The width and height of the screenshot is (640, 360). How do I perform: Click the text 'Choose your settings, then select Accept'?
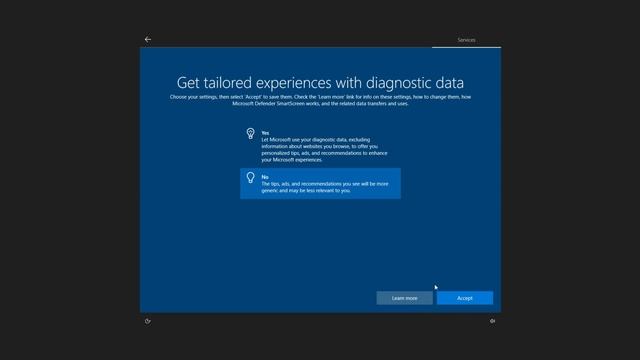tap(216, 97)
